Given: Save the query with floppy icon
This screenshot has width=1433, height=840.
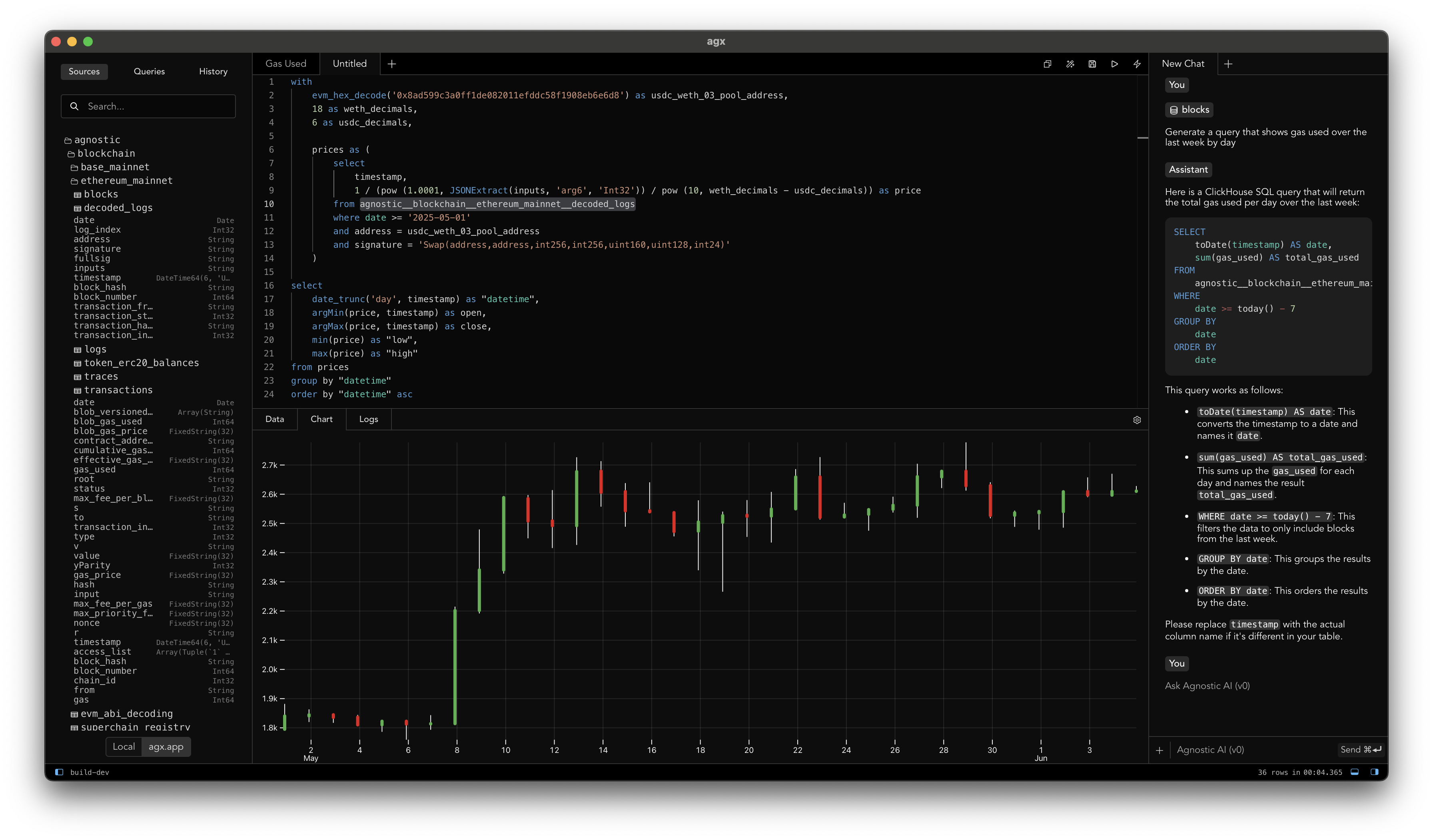Looking at the screenshot, I should click(x=1092, y=64).
